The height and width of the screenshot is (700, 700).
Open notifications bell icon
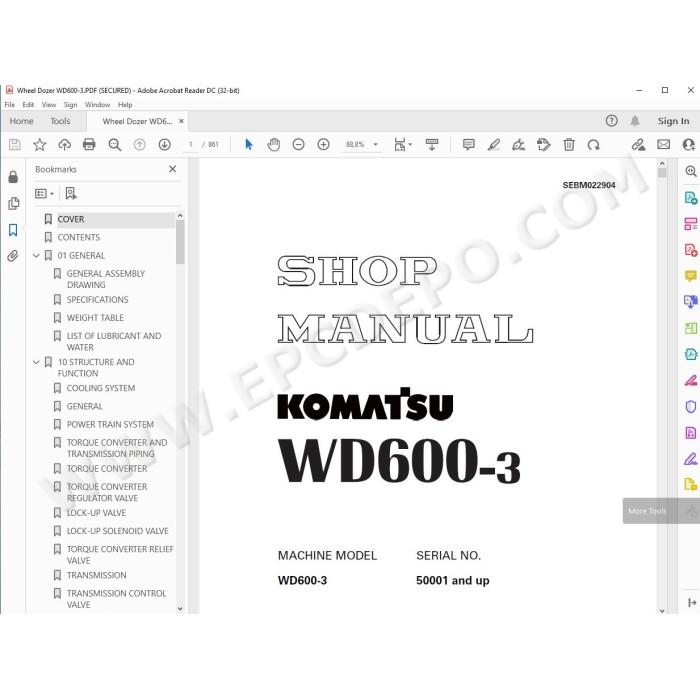(635, 121)
